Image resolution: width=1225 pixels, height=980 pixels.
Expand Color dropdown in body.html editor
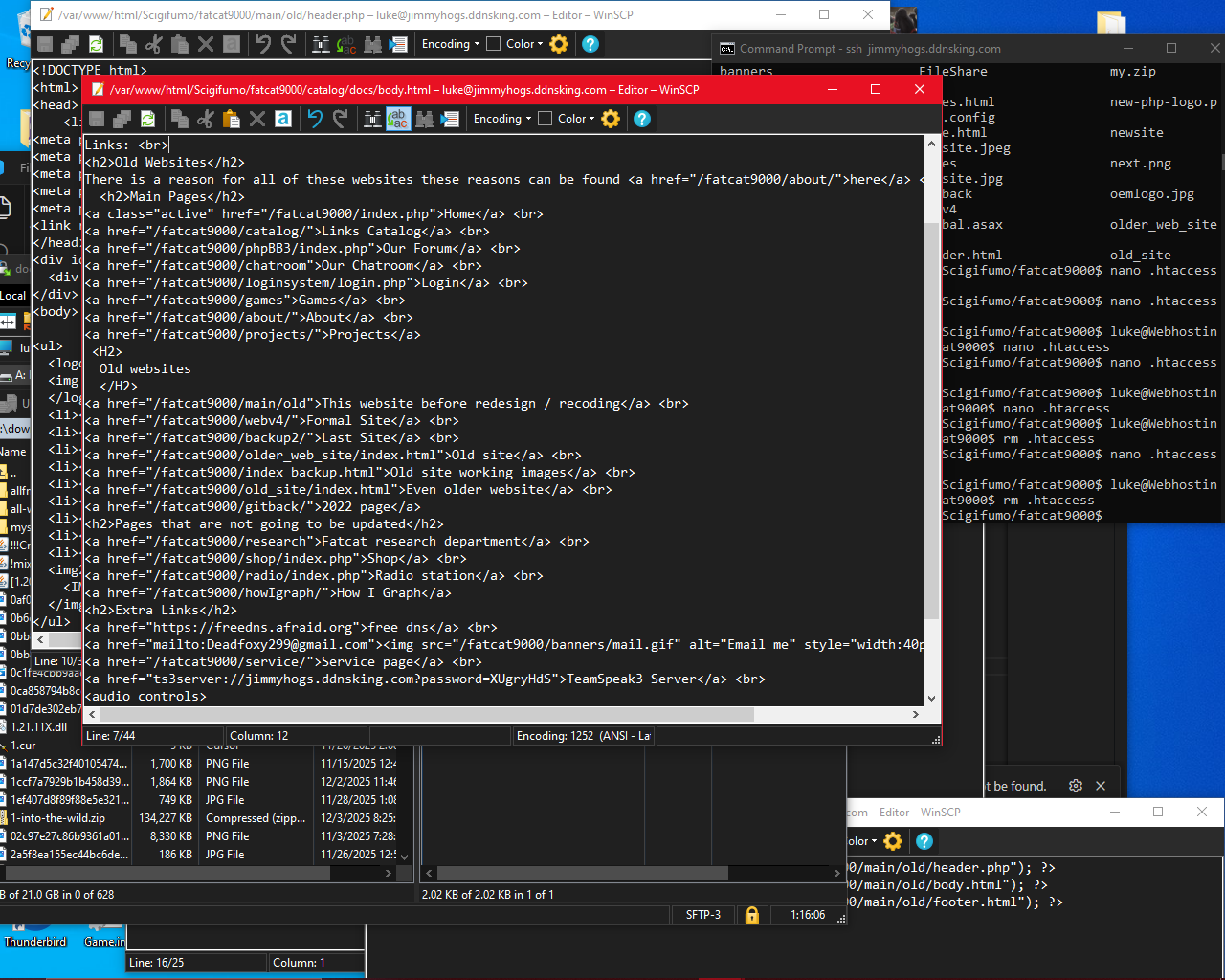click(577, 119)
